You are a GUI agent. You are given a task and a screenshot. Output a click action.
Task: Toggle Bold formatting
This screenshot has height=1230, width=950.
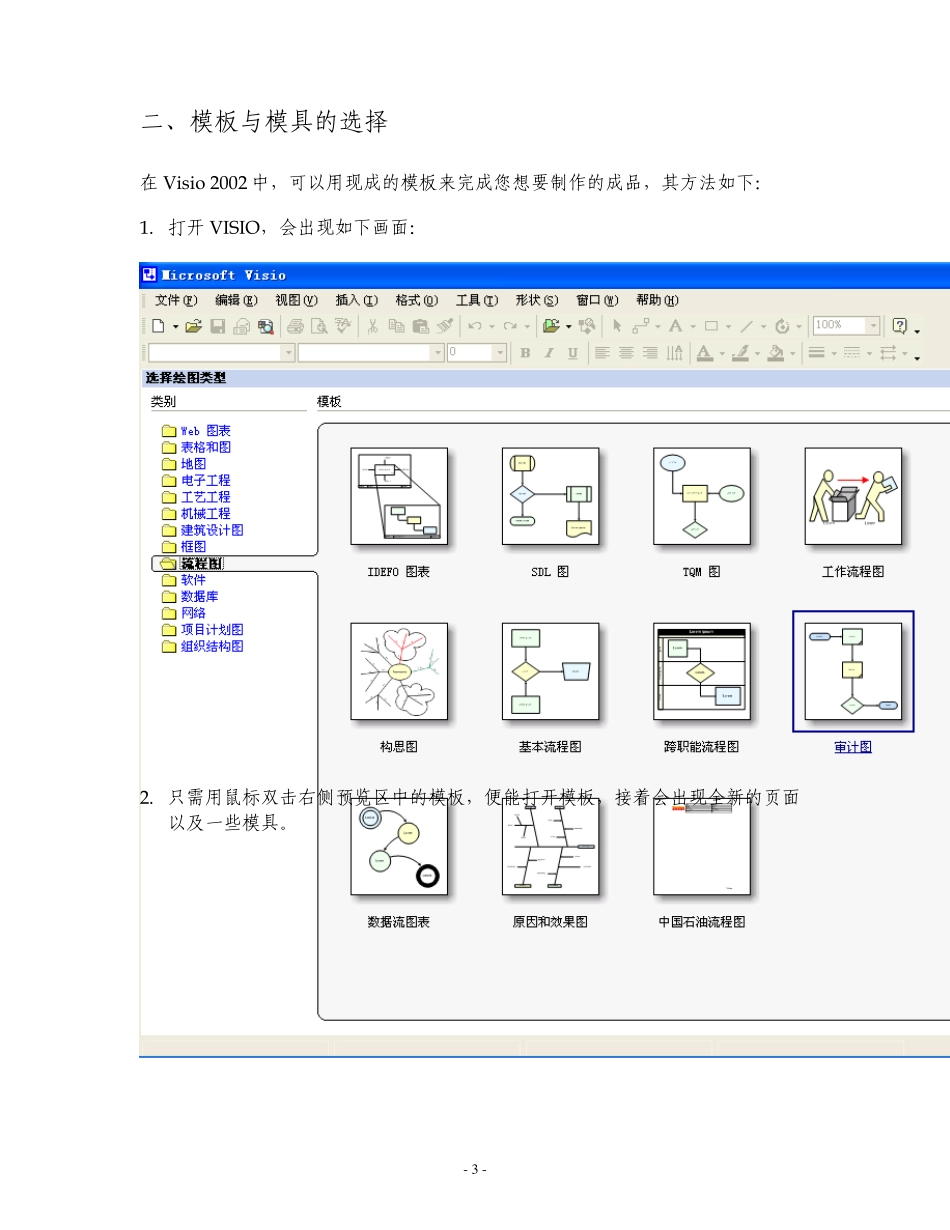point(525,353)
